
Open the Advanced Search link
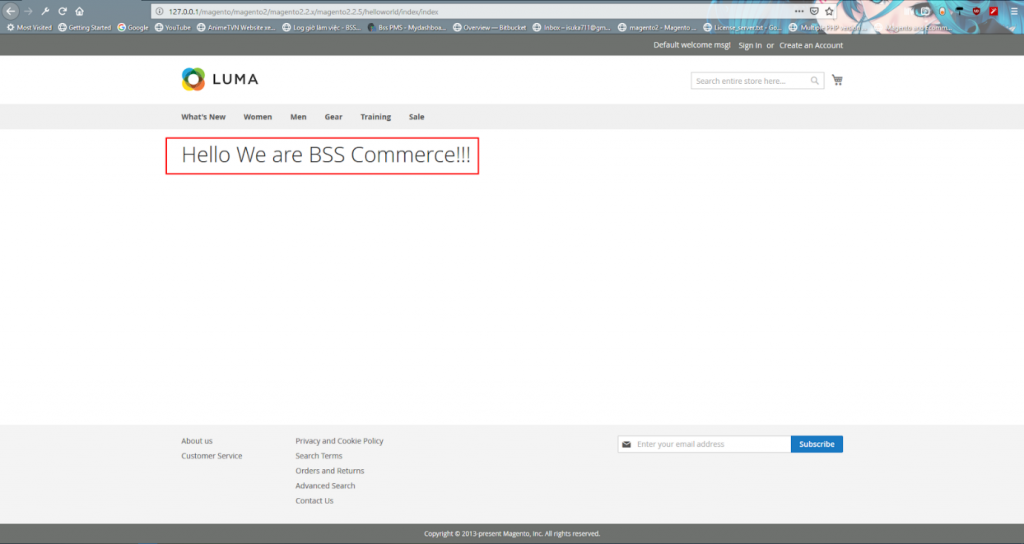(325, 486)
